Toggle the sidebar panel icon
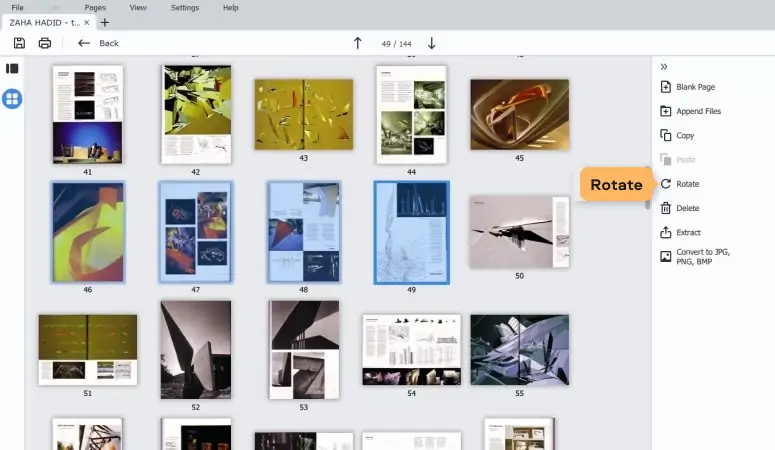 point(12,68)
